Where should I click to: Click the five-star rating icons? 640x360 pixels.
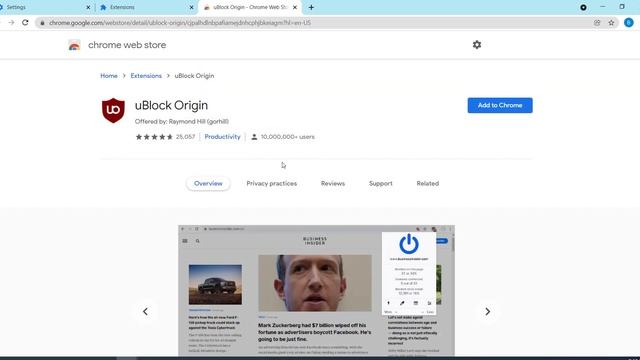pos(154,137)
